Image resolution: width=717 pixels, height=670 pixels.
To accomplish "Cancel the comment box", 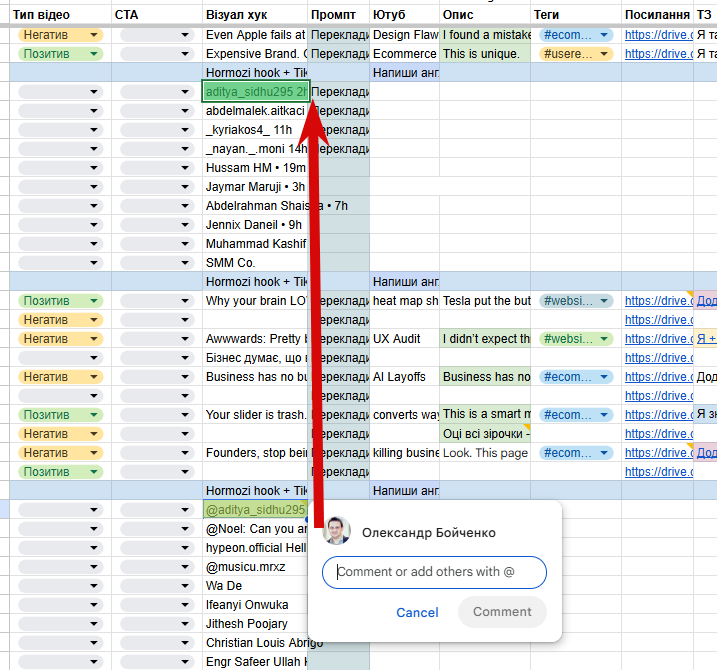I will click(x=417, y=612).
